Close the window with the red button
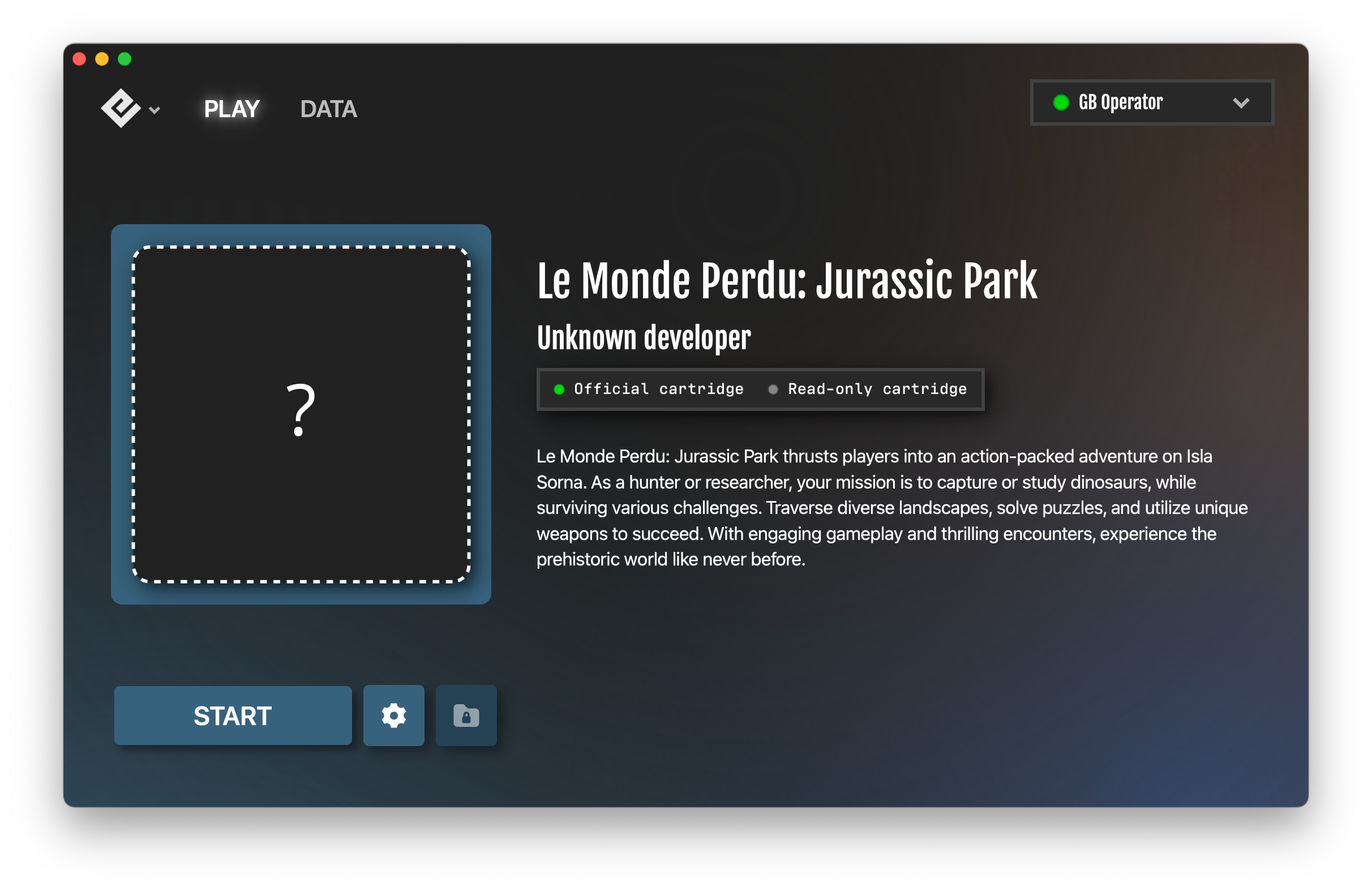Viewport: 1372px width, 891px height. (80, 59)
